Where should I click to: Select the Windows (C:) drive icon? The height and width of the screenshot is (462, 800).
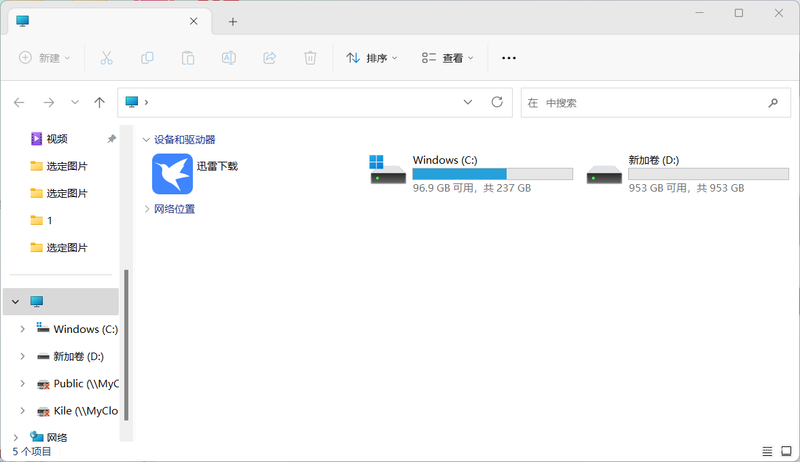pyautogui.click(x=388, y=170)
